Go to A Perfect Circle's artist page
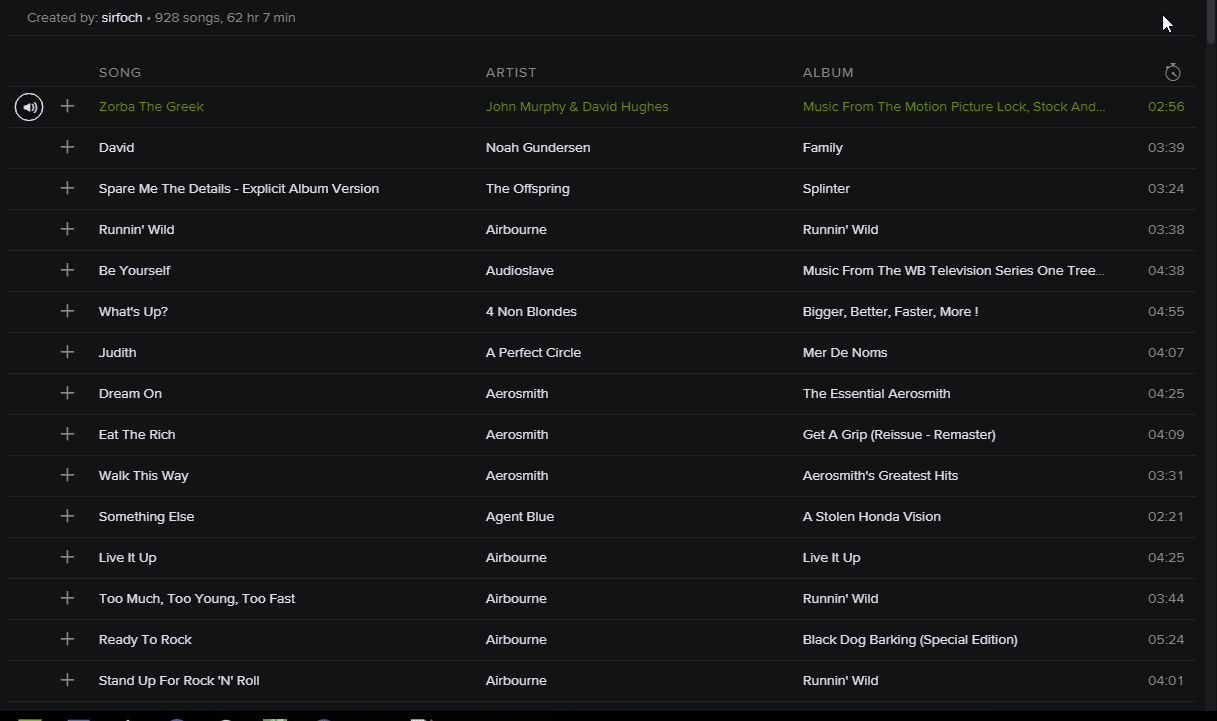 click(533, 352)
